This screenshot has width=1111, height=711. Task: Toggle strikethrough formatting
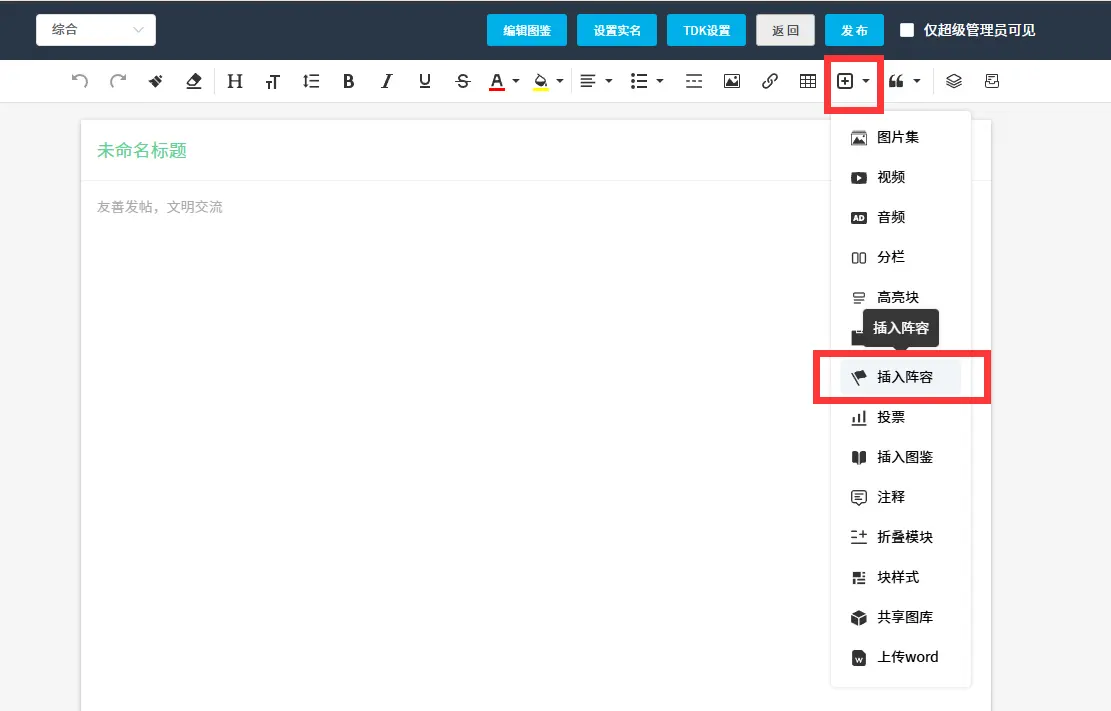coord(462,81)
